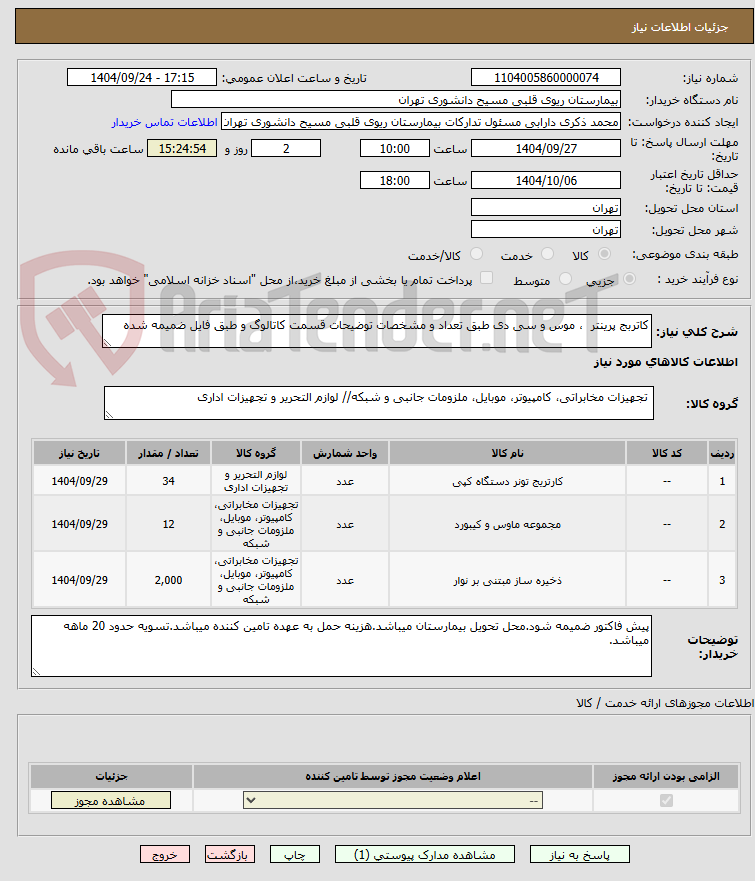Click the resize grip of گروه کالا box
The height and width of the screenshot is (881, 755).
(x=109, y=415)
